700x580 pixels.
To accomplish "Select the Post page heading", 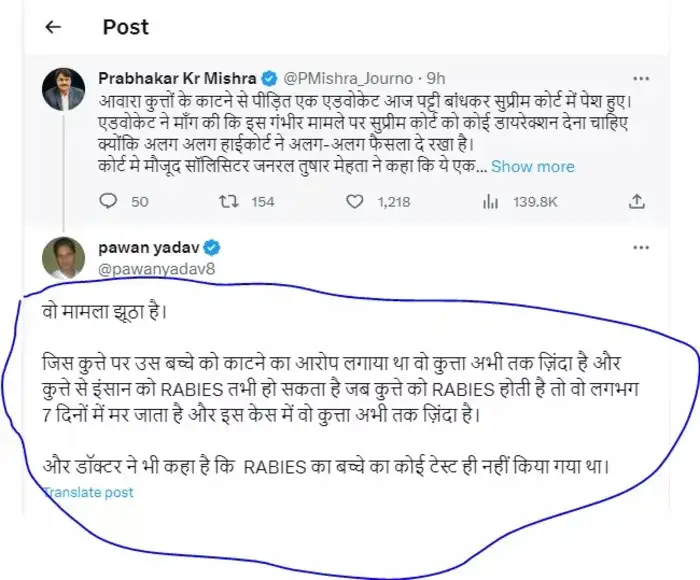I will (125, 27).
